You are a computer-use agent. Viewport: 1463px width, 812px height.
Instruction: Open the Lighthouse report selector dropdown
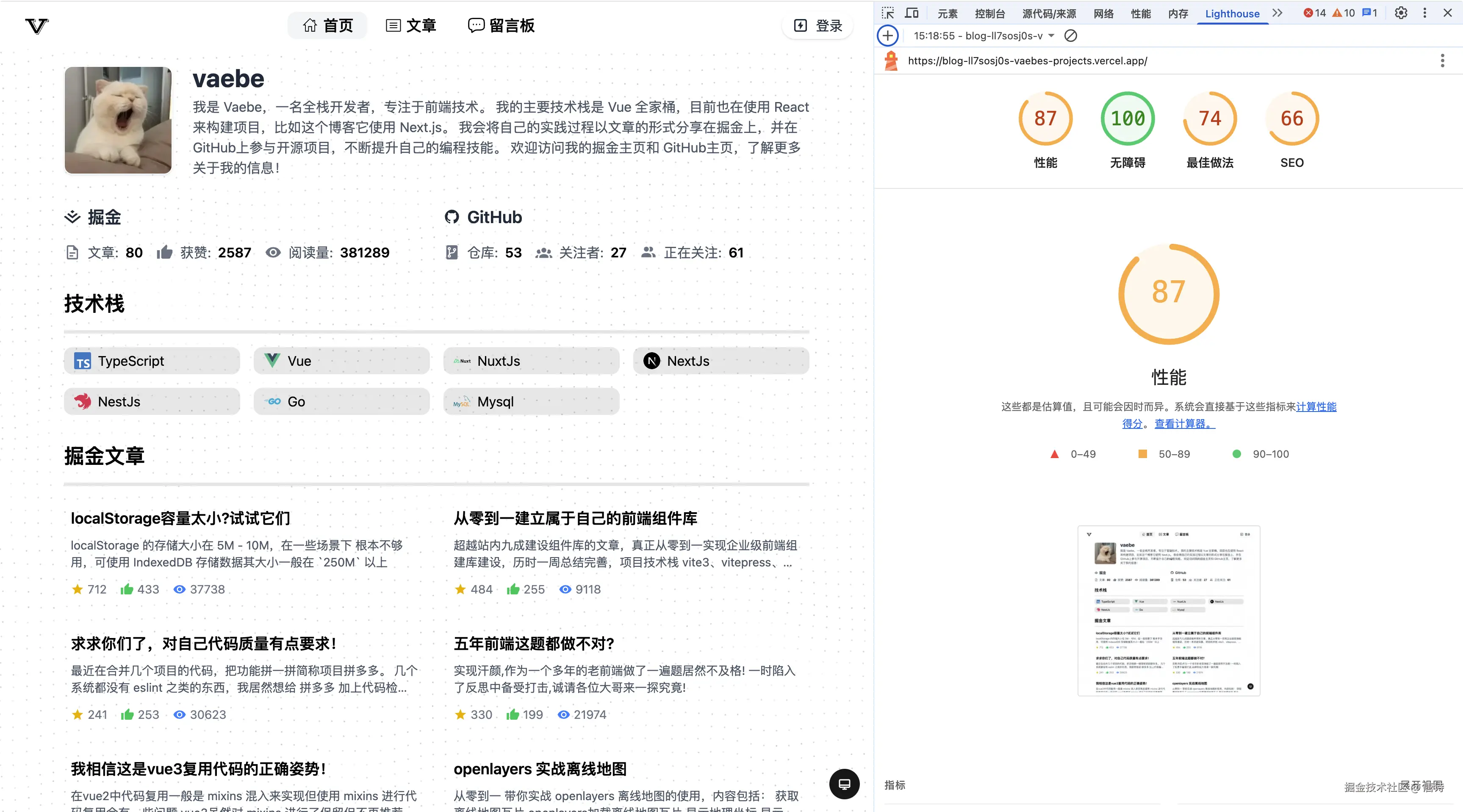pyautogui.click(x=984, y=36)
